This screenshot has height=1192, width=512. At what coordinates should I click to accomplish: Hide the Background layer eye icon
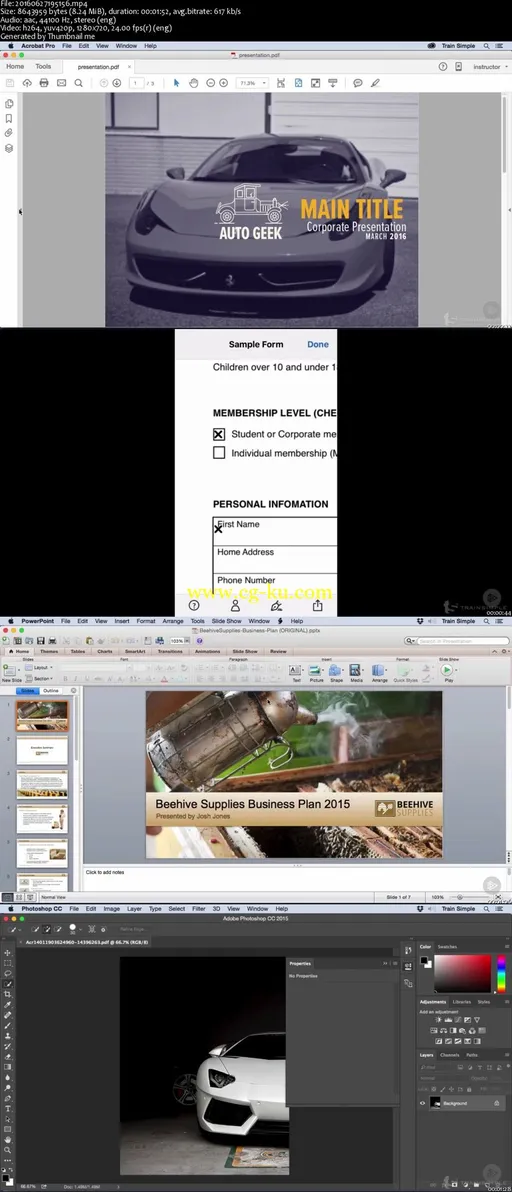click(423, 1102)
